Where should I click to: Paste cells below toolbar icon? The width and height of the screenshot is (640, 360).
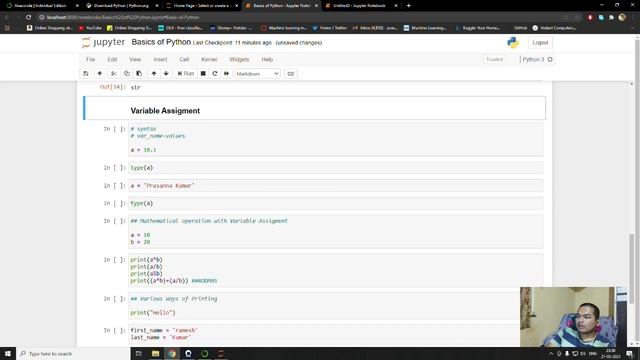(139, 73)
